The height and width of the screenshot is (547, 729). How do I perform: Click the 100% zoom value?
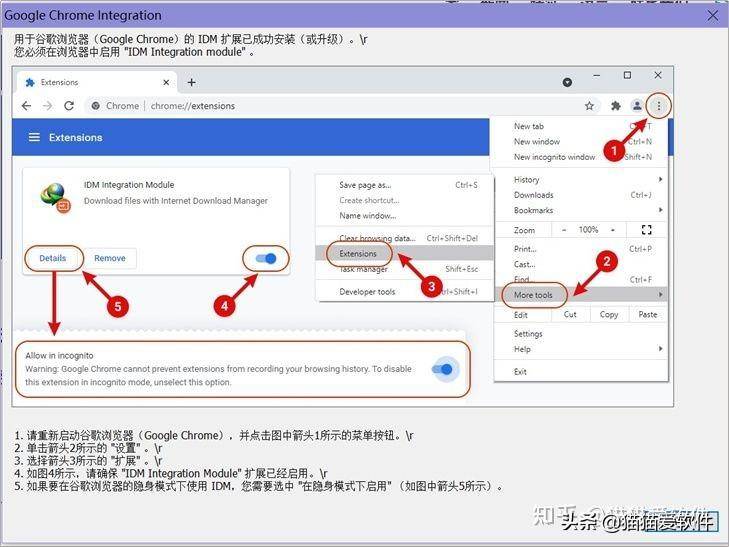588,230
